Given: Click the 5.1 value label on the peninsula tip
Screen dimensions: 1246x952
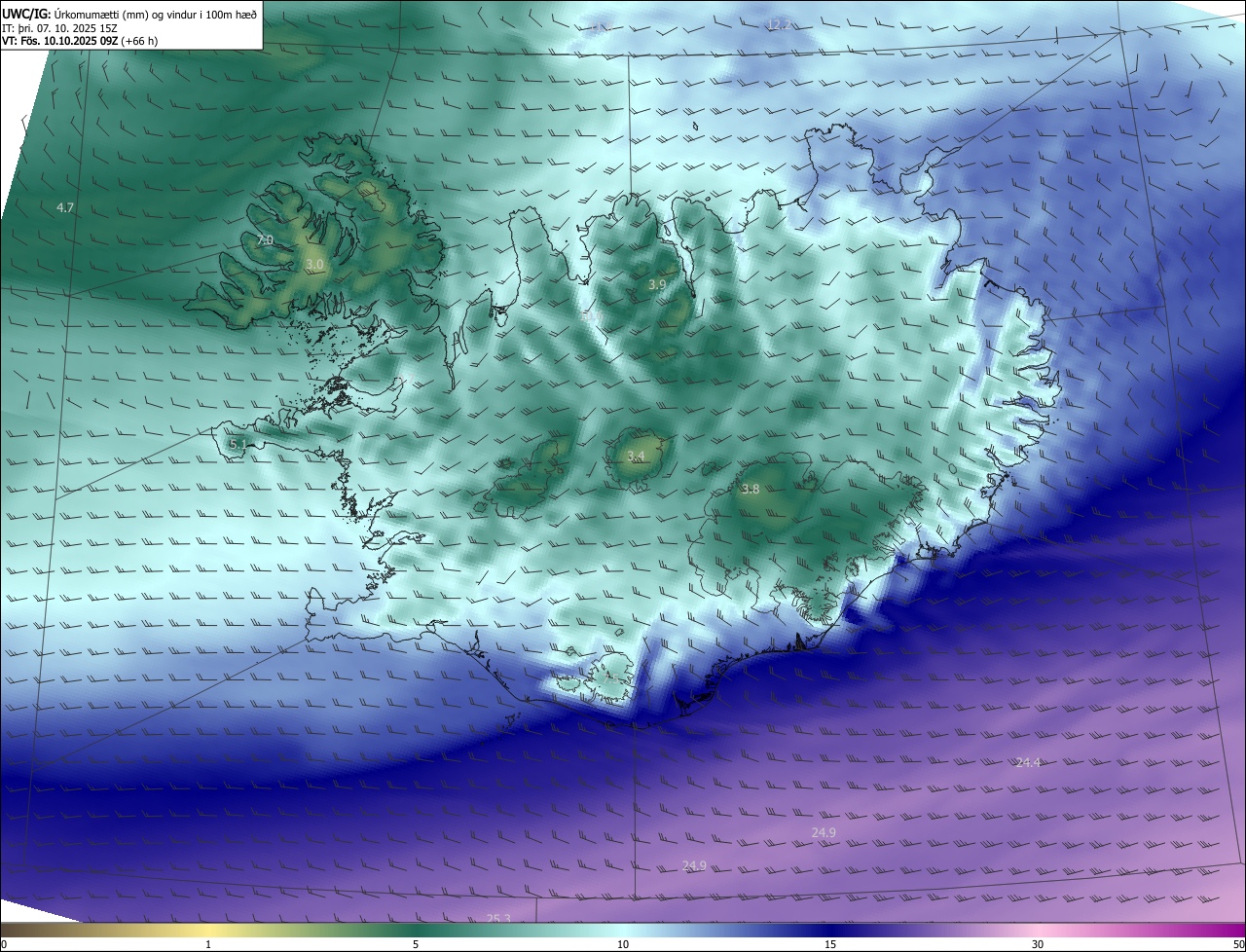Looking at the screenshot, I should [x=237, y=444].
